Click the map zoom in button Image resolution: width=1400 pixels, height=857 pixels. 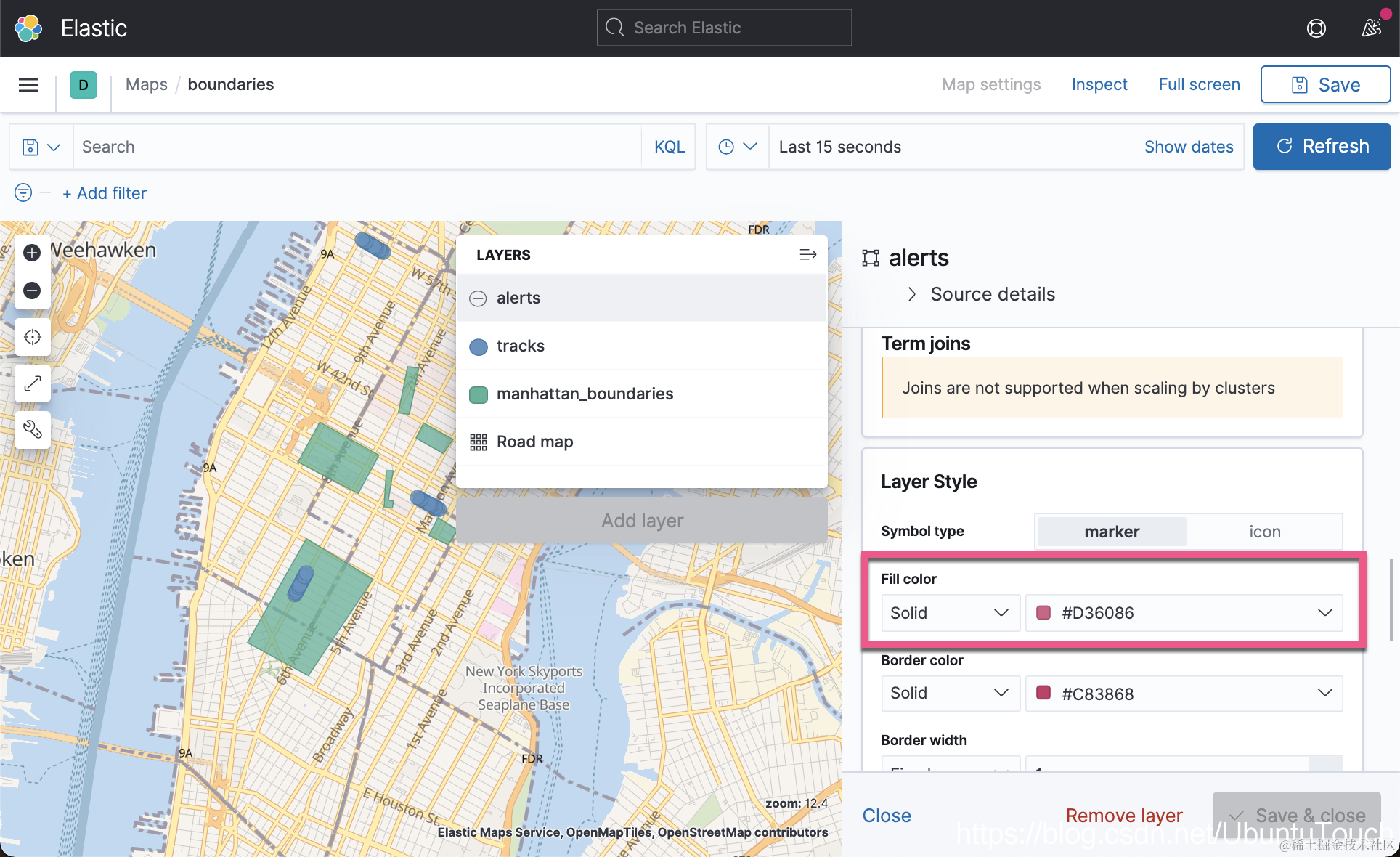point(32,253)
